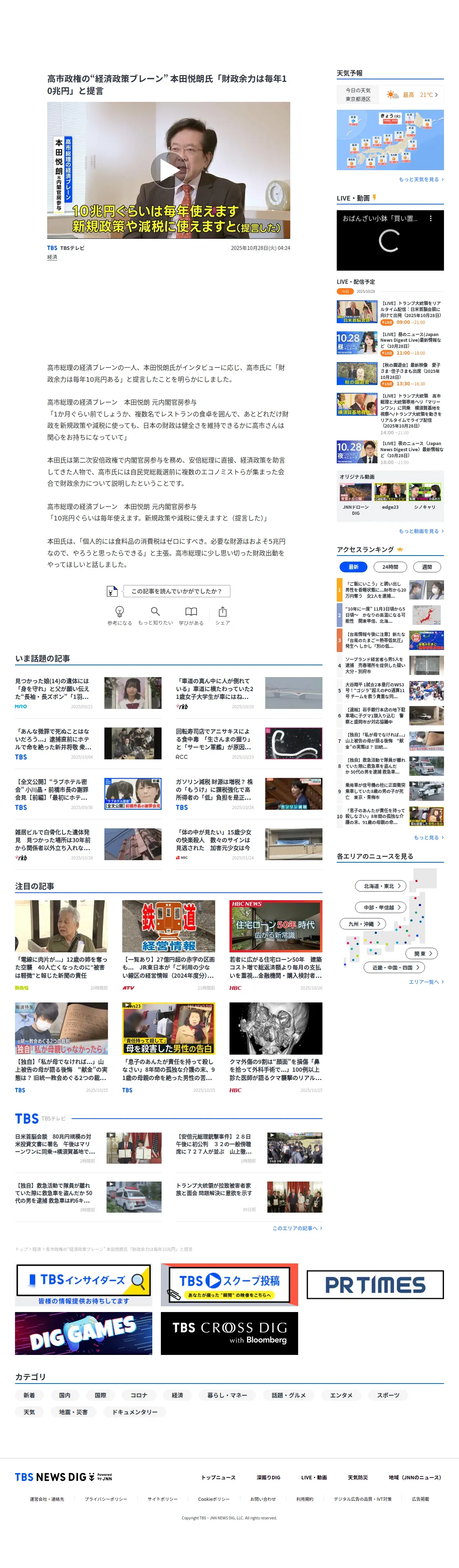The width and height of the screenshot is (459, 1568).
Task: Select the 新着 category chip
Action: (29, 1395)
